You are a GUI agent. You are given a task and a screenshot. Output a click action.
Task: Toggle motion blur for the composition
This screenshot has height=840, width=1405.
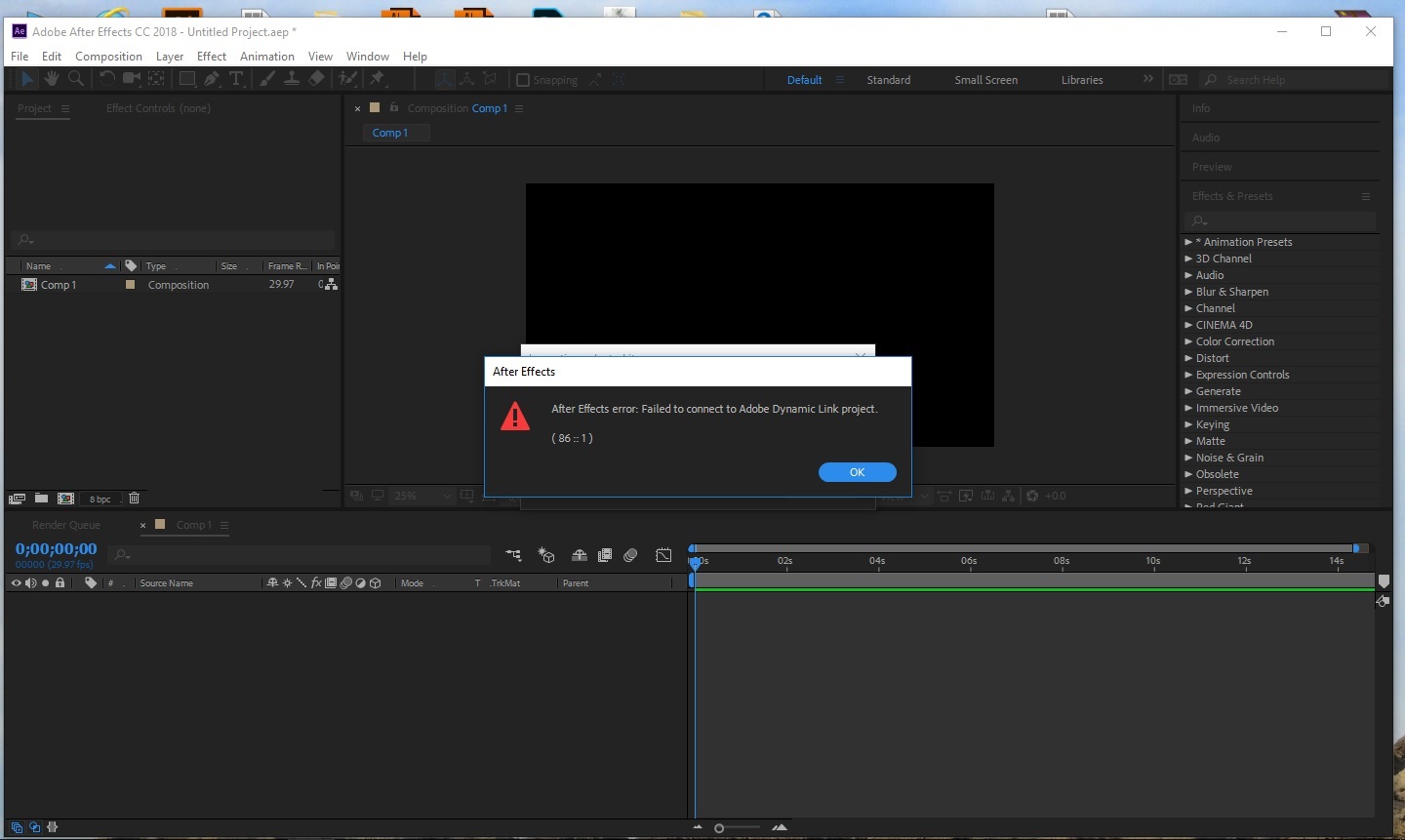[x=631, y=555]
